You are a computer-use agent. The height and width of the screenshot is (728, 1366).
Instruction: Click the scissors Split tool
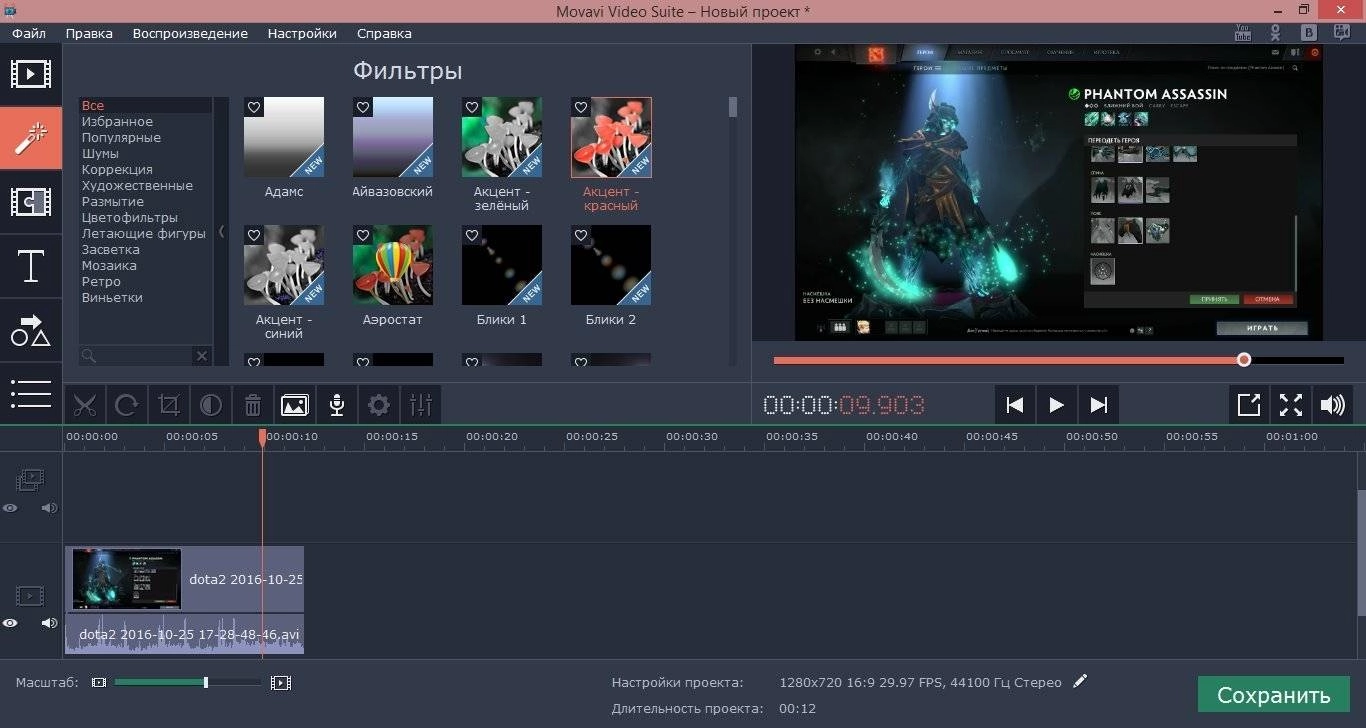click(85, 405)
